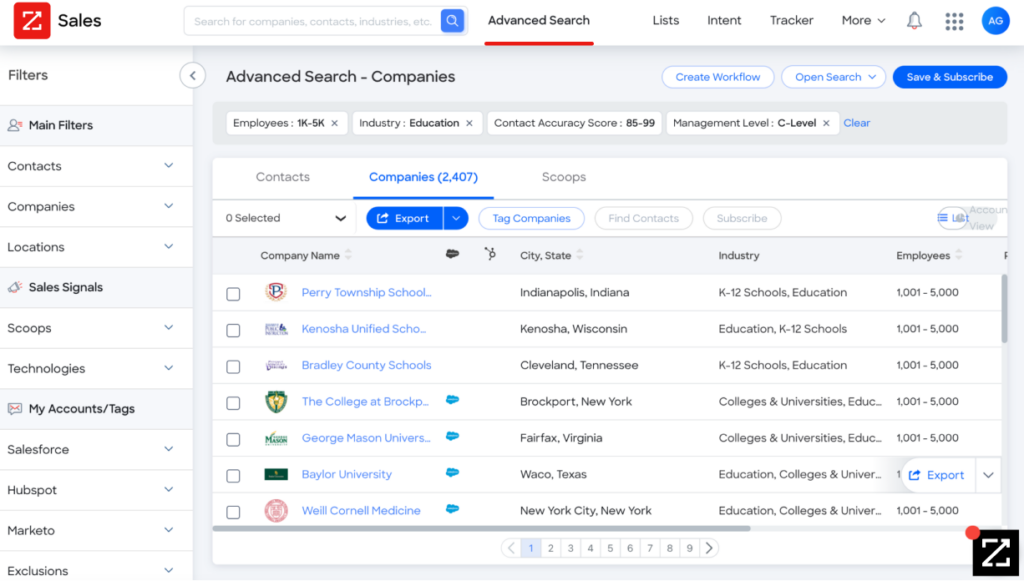Click the Main Filters person icon
This screenshot has height=581, width=1024.
[14, 125]
